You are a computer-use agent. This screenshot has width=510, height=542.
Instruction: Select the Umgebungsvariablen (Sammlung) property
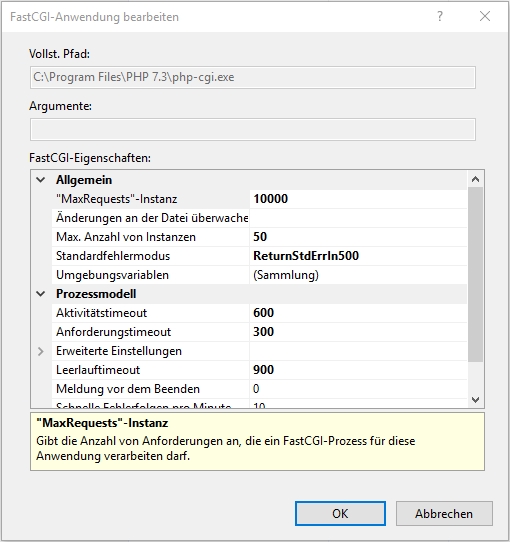pos(259,275)
